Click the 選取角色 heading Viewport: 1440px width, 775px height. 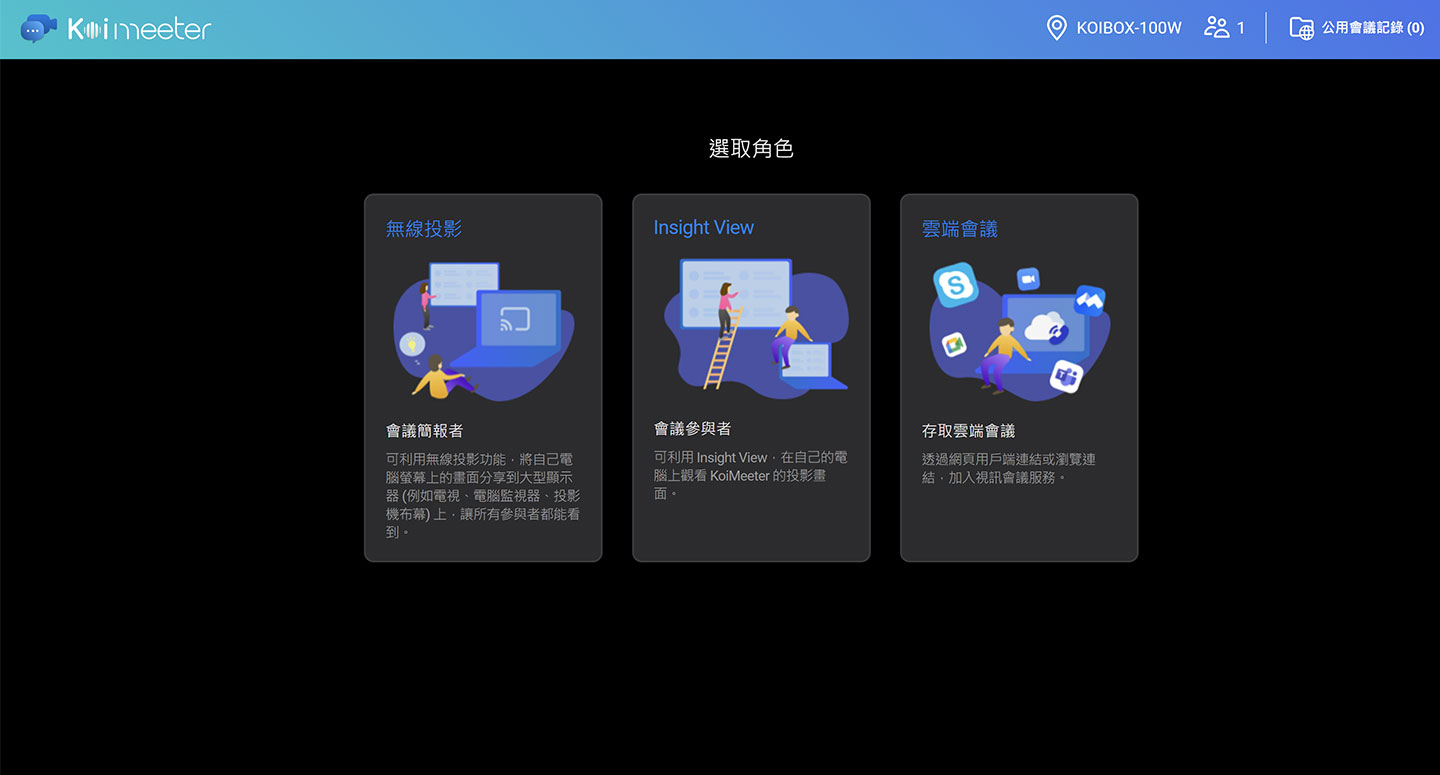pyautogui.click(x=751, y=149)
